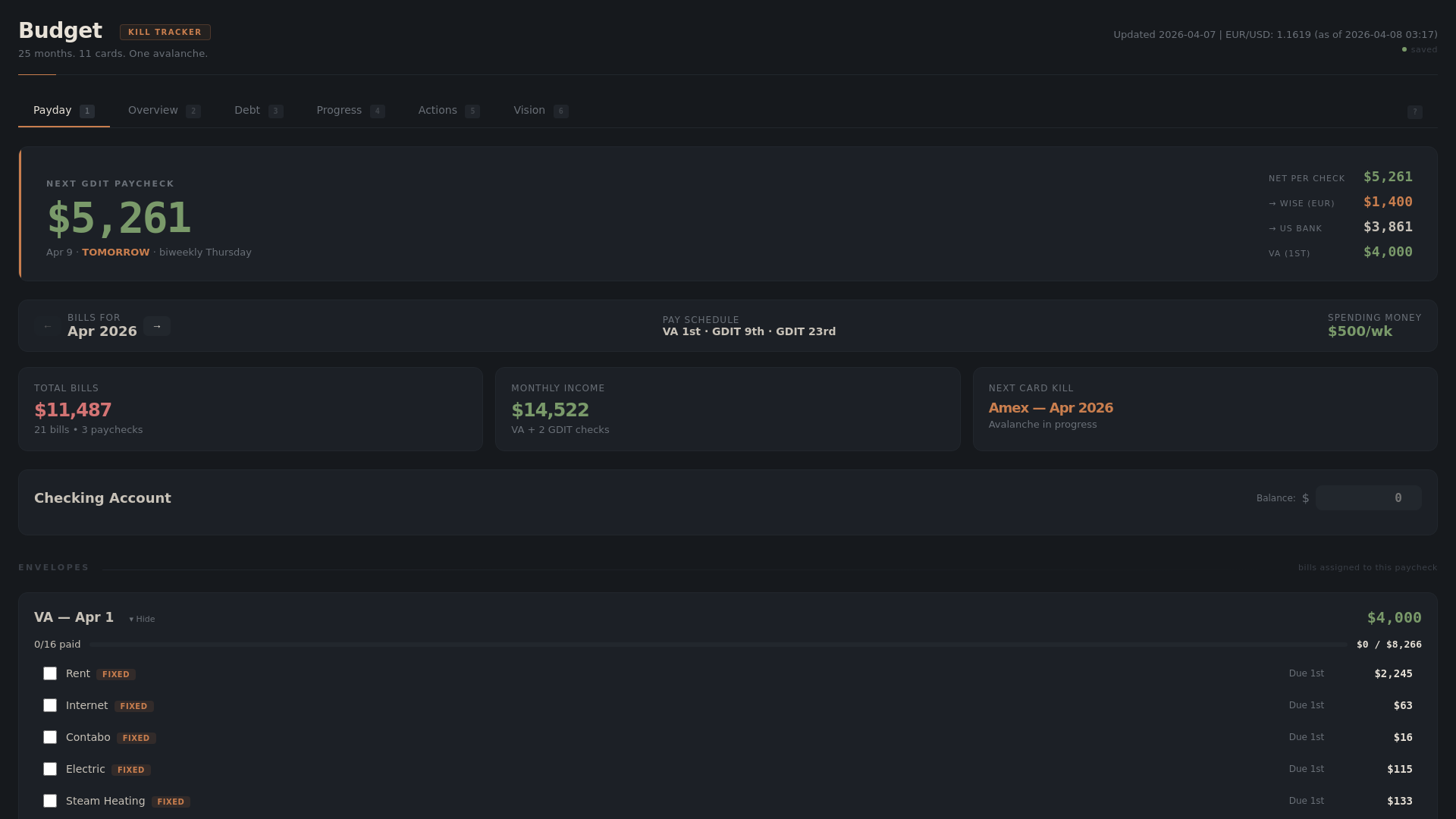Click the KILL TRACKER badge
This screenshot has height=819, width=1456.
click(165, 32)
